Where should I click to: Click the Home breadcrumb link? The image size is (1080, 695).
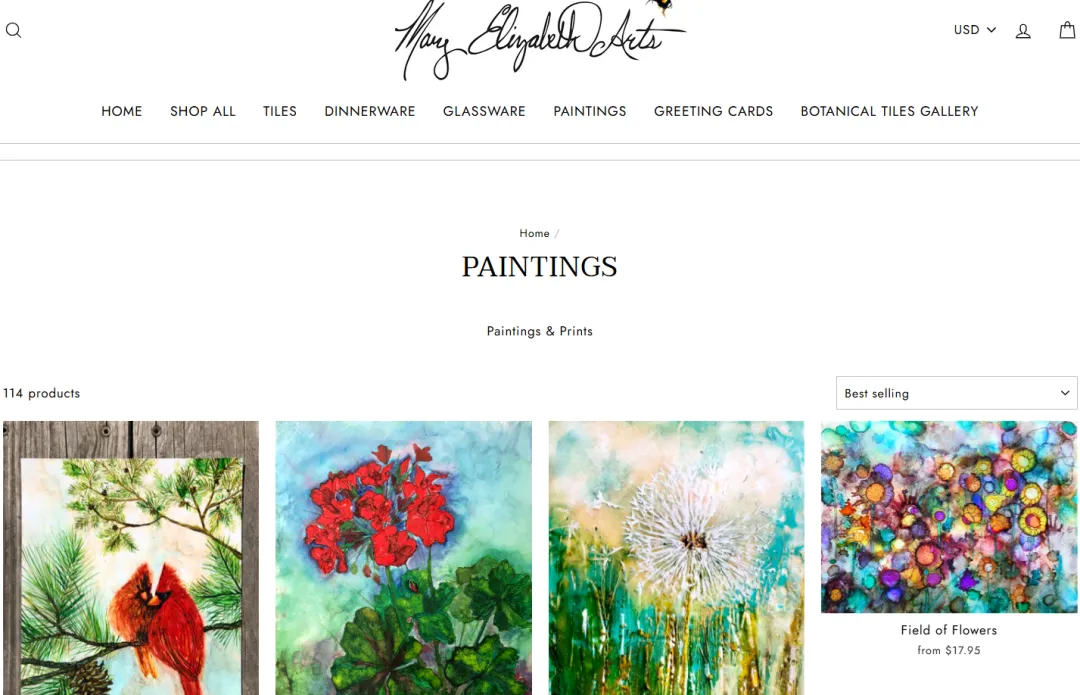tap(534, 234)
